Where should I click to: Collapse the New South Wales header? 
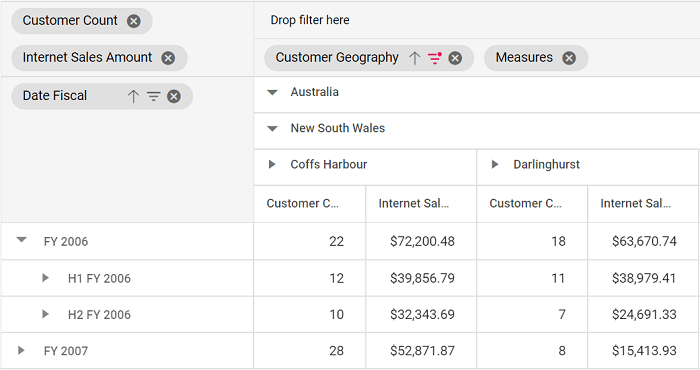coord(272,129)
